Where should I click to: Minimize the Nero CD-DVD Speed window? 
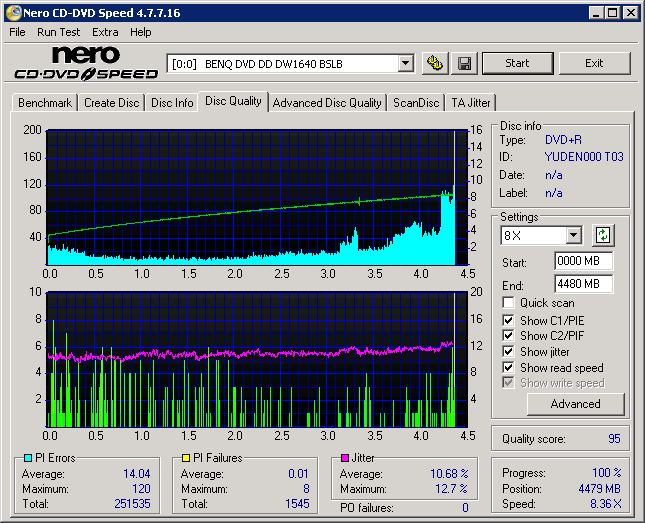point(594,13)
